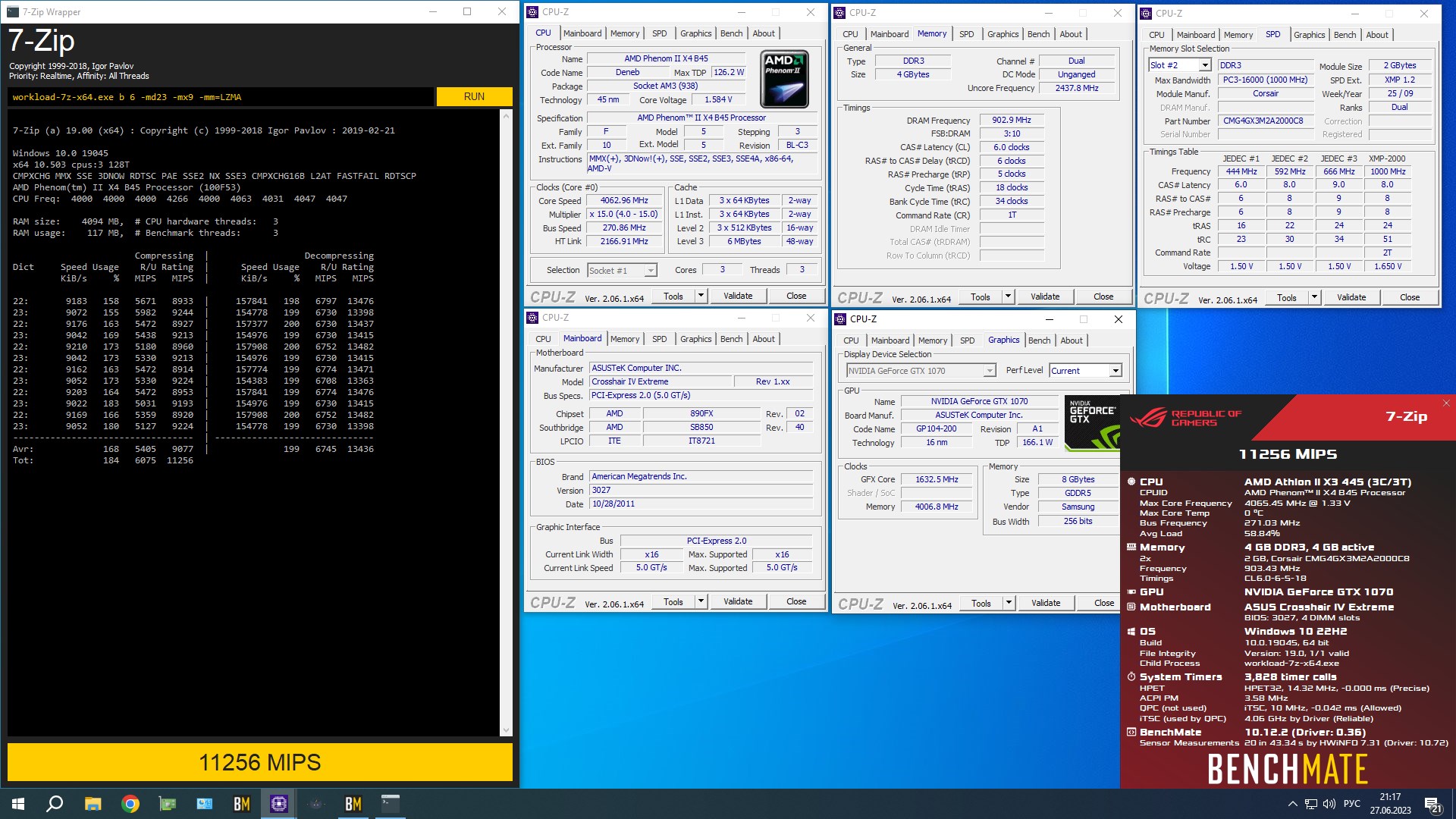Click the Crosshair IV Extreme model field
The image size is (1456, 819).
click(x=661, y=381)
